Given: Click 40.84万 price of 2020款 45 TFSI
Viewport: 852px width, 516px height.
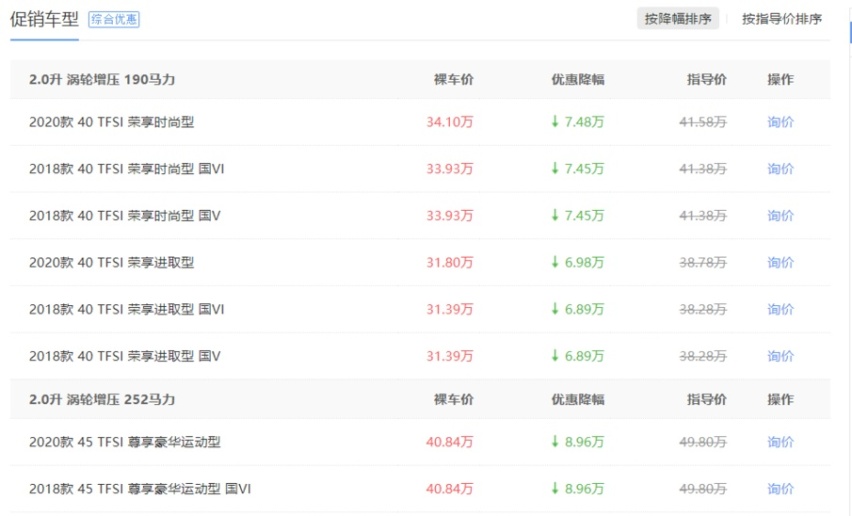Looking at the screenshot, I should 449,442.
